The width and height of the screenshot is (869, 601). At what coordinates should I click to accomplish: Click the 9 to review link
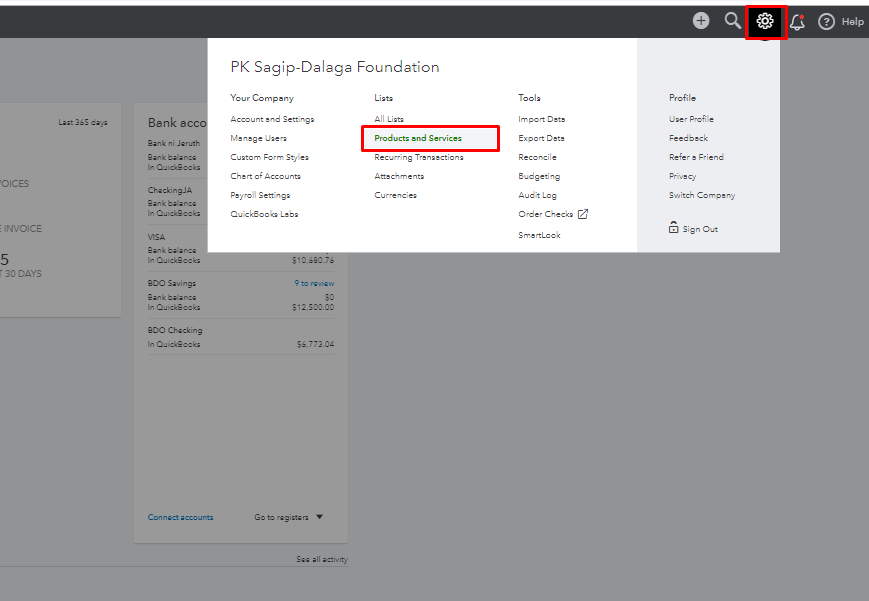tap(314, 283)
